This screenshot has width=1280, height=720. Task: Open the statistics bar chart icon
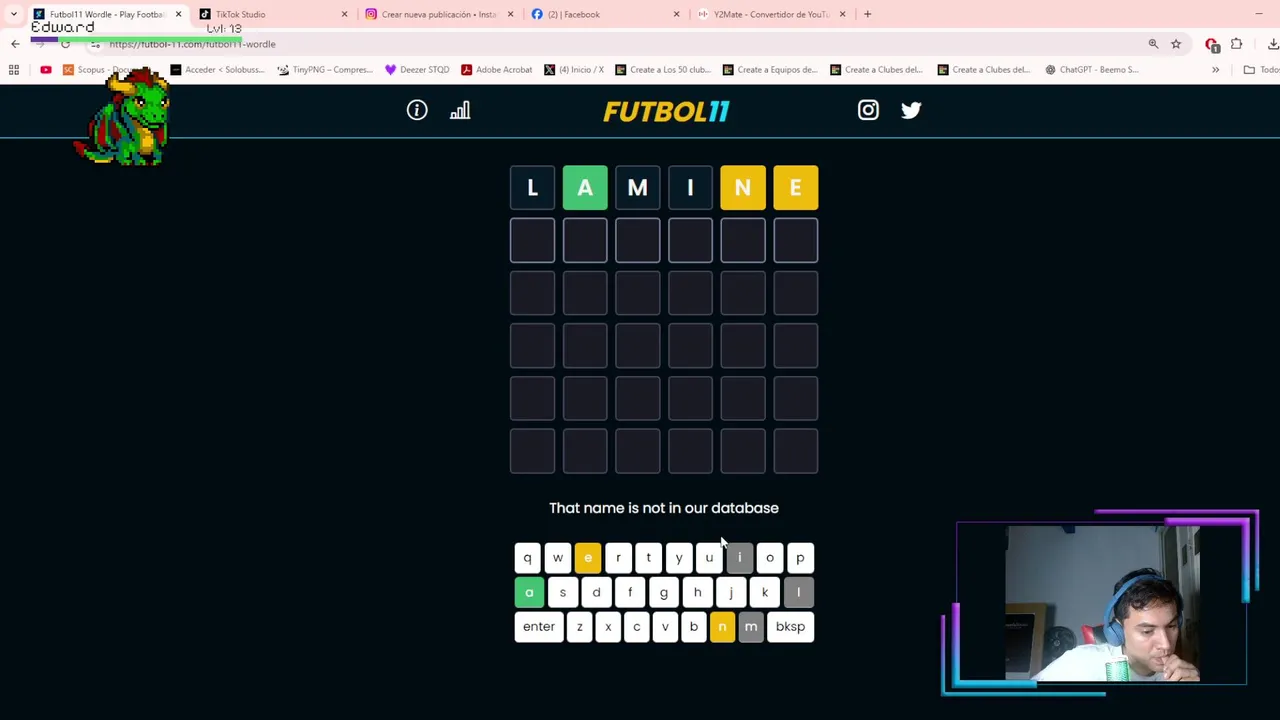coord(460,110)
